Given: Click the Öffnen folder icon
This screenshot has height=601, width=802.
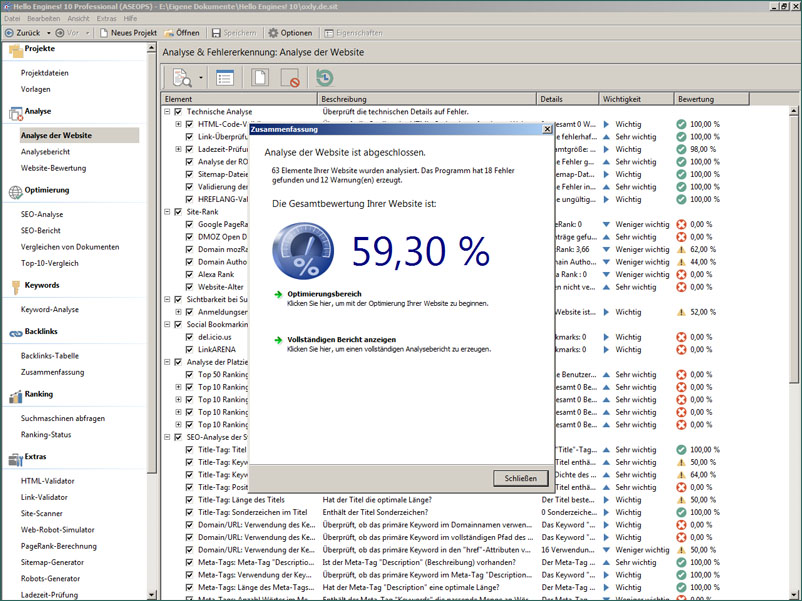Looking at the screenshot, I should click(169, 33).
